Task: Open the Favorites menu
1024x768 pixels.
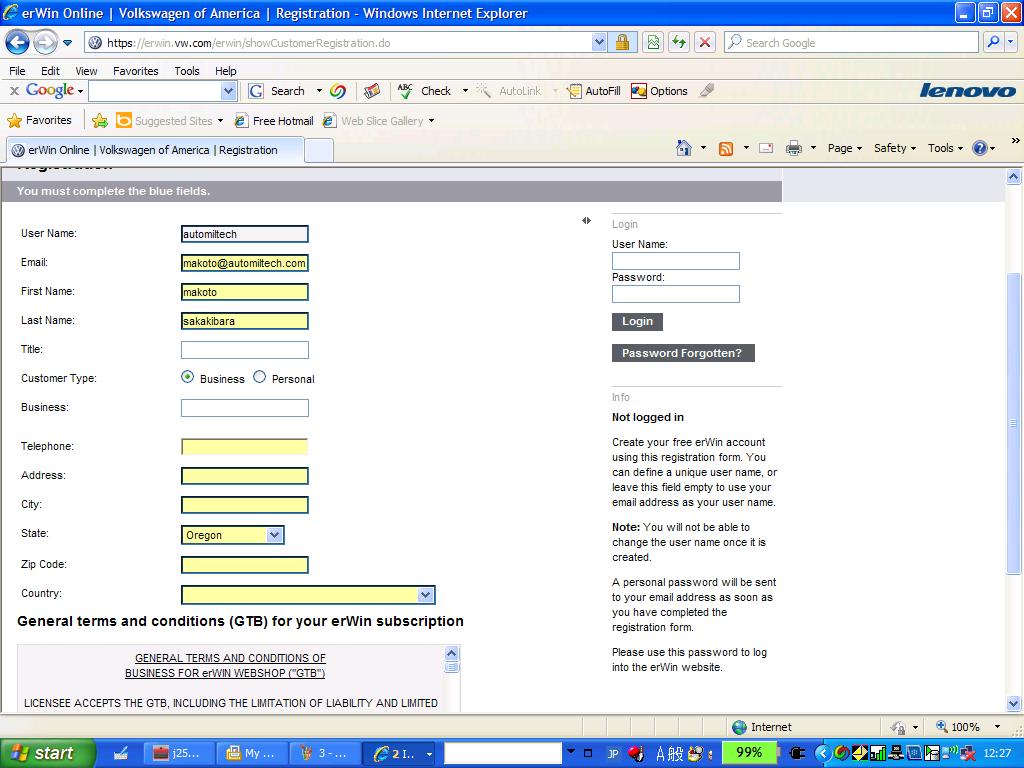Action: (x=136, y=71)
